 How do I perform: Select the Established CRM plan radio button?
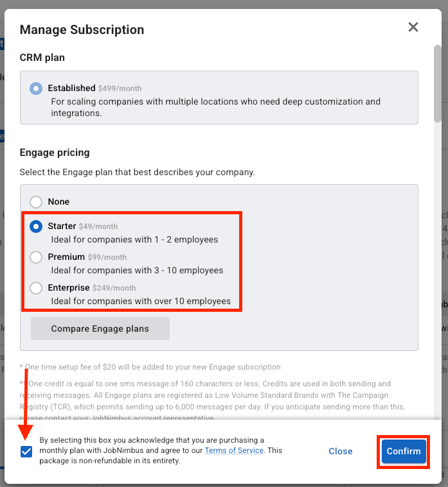36,88
